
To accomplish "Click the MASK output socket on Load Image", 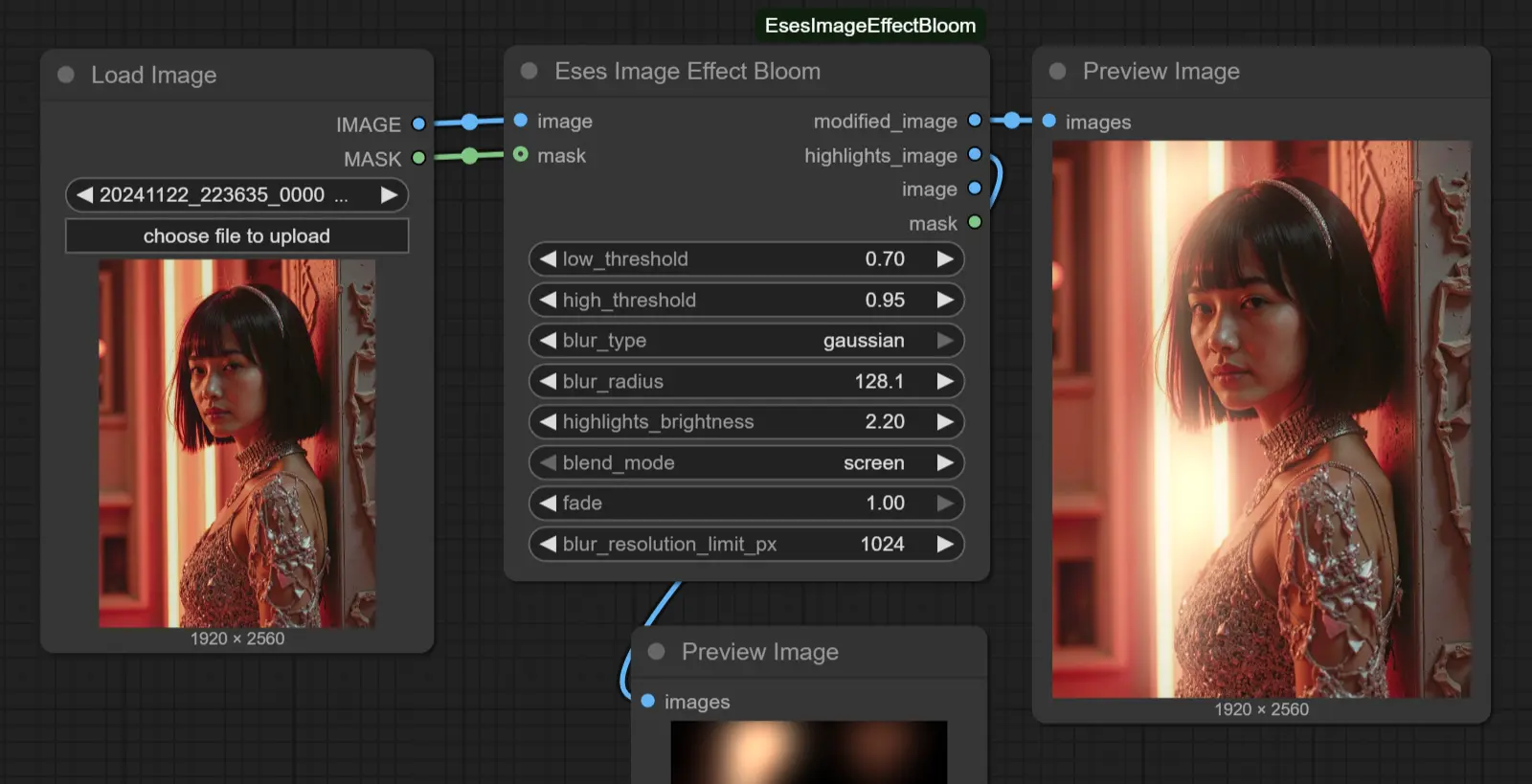I will click(x=418, y=158).
